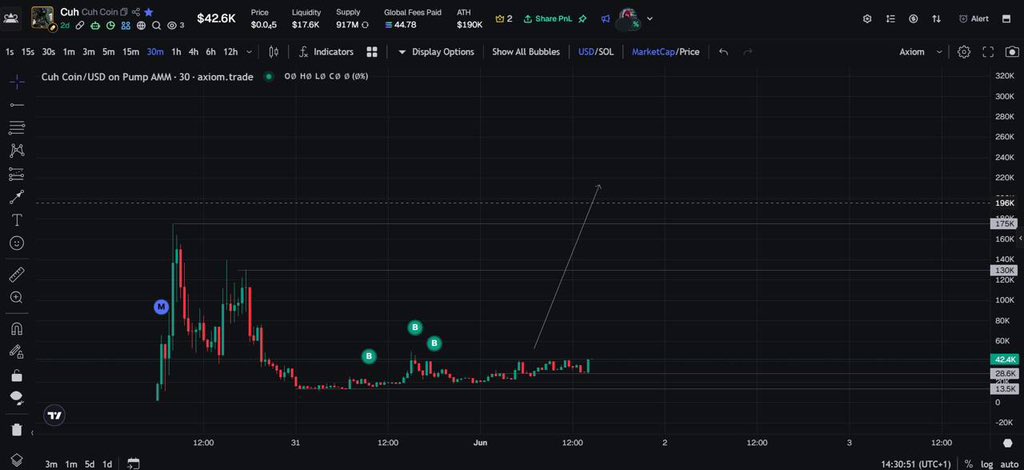Open the token link chain icon
The image size is (1024, 470).
(80, 25)
